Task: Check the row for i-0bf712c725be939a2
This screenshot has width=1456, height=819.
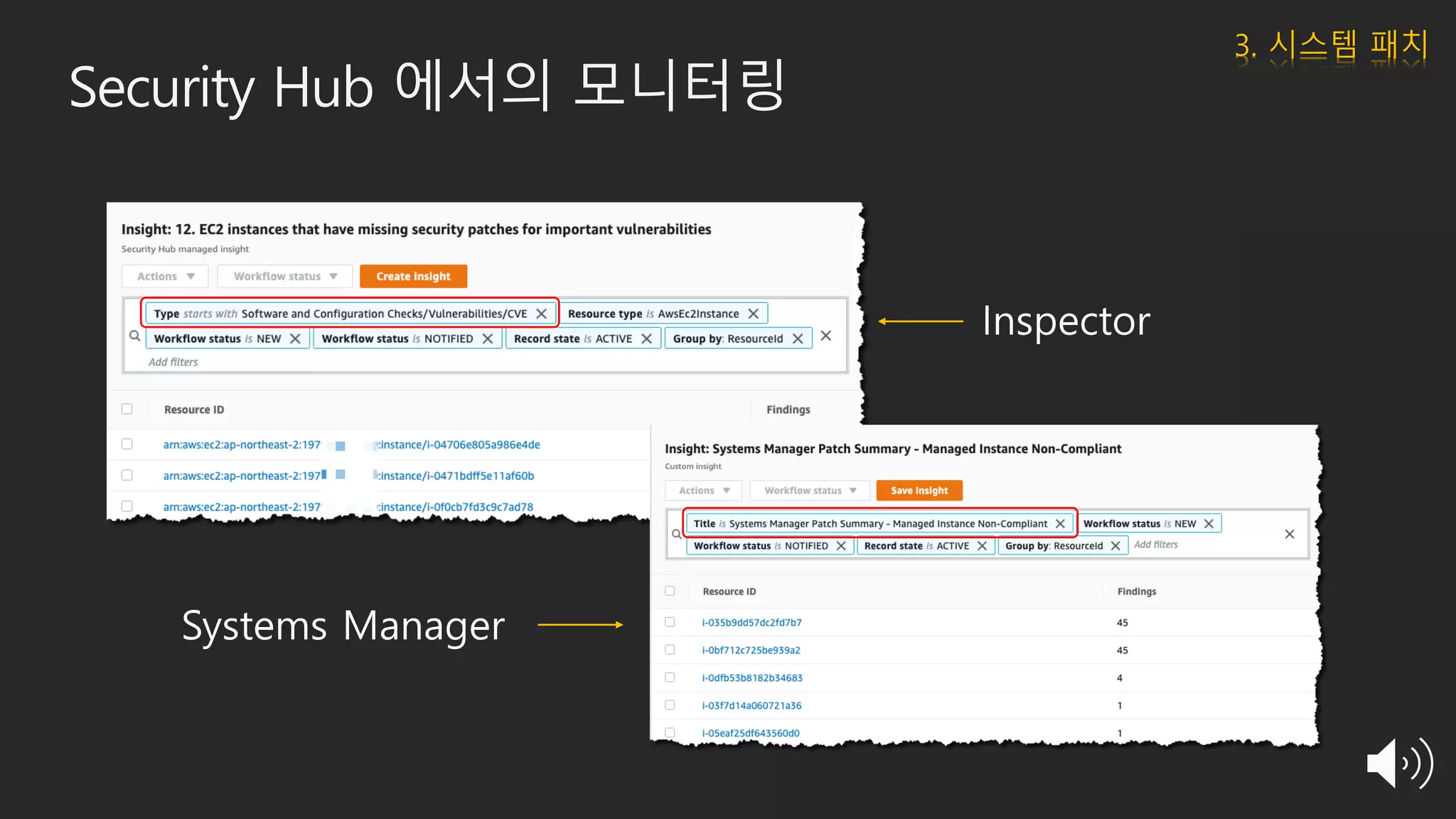Action: point(670,649)
